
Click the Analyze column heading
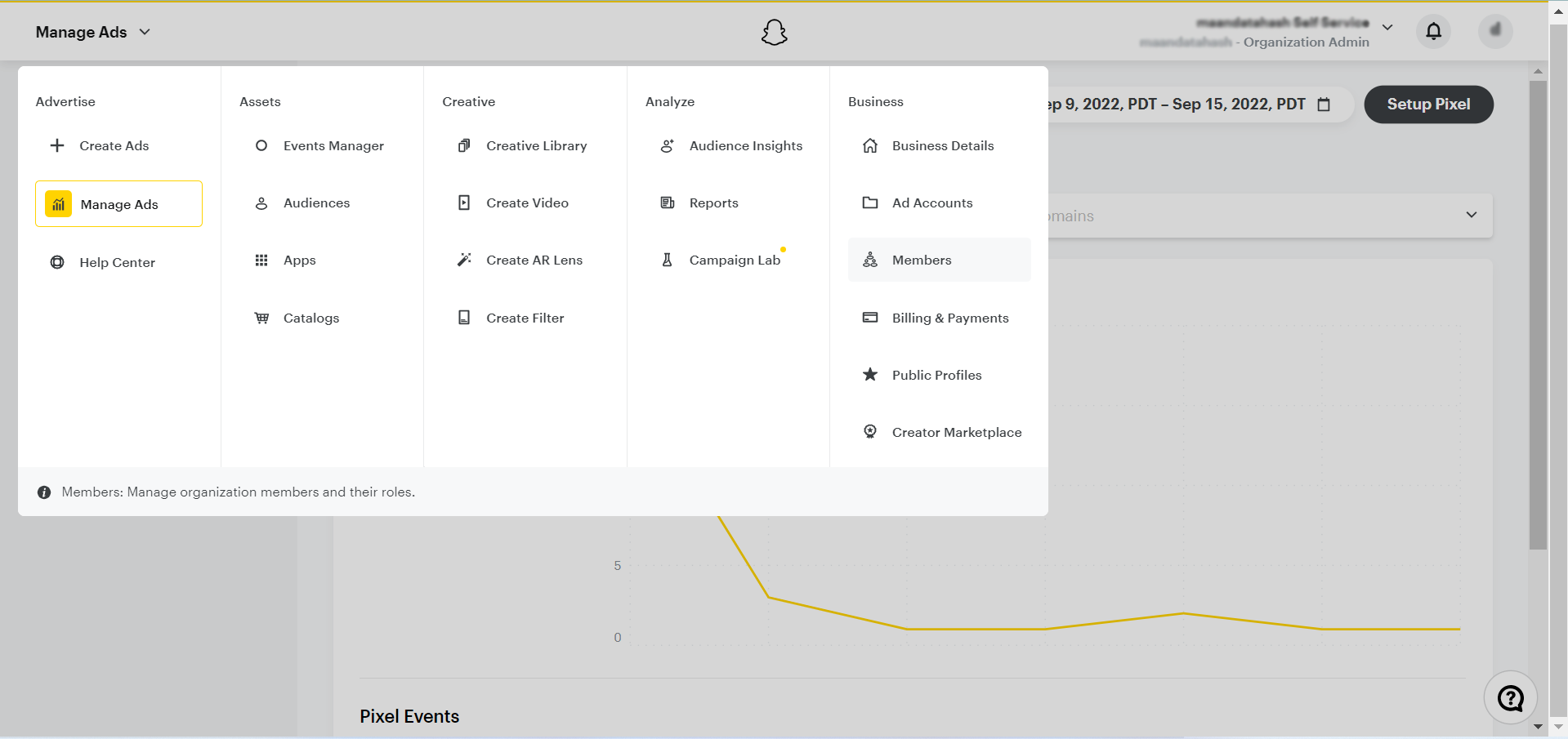(670, 101)
